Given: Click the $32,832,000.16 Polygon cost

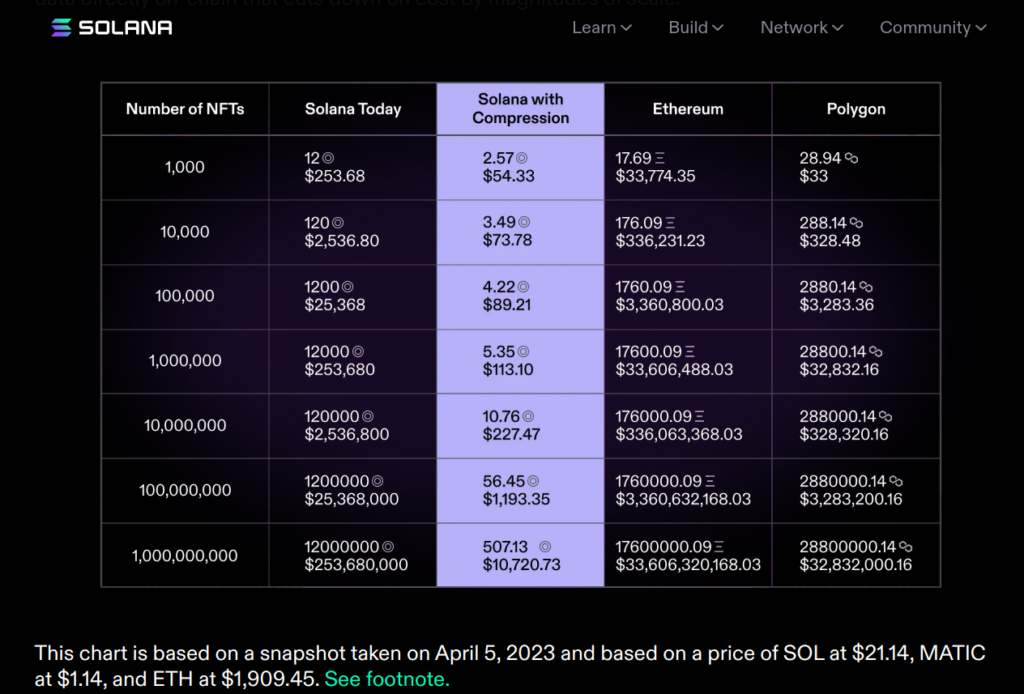Looking at the screenshot, I should point(856,565).
